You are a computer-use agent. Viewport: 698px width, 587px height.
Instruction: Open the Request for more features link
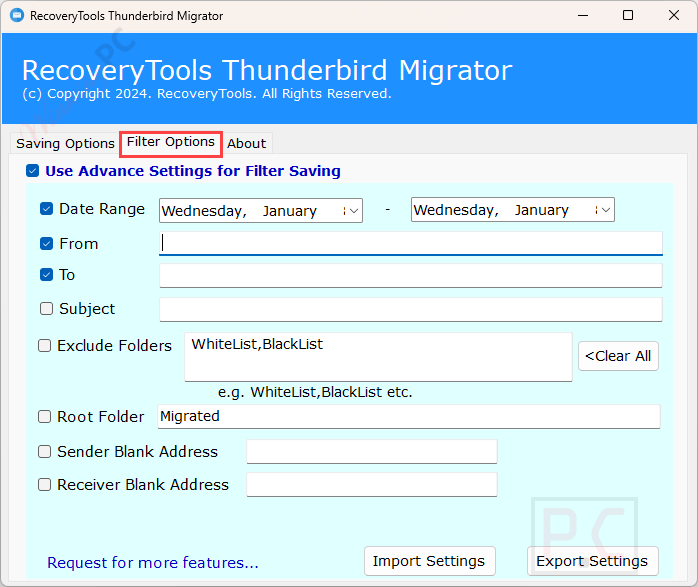coord(152,563)
